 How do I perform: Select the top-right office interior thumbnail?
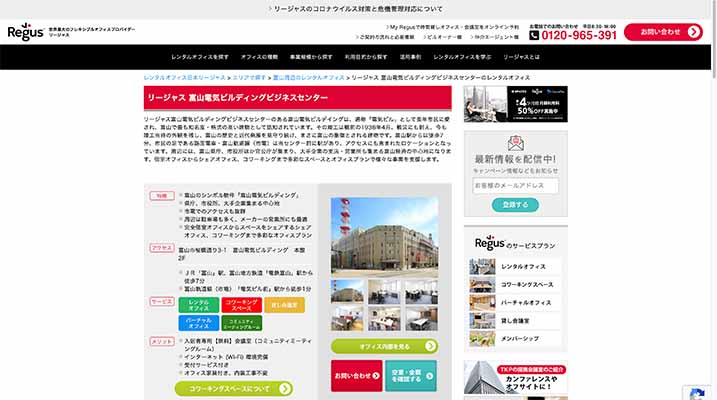[421, 292]
